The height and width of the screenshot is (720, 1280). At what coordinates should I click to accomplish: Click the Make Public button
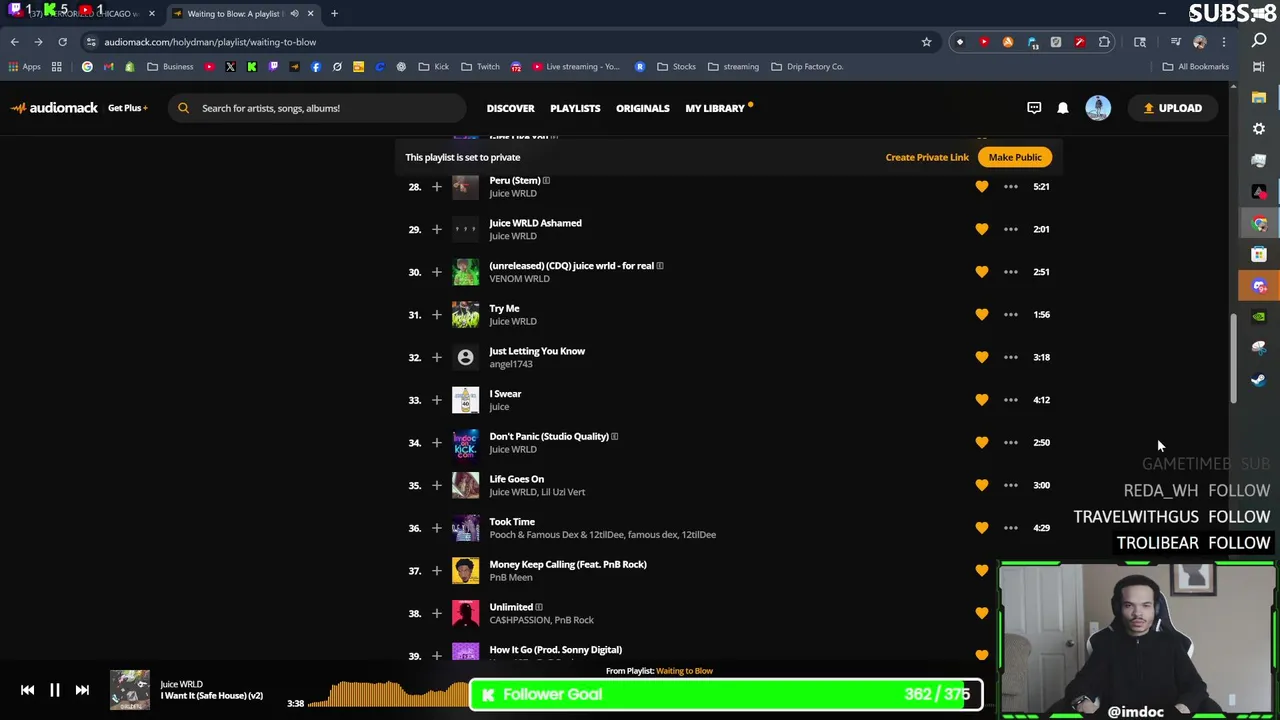[x=1015, y=157]
